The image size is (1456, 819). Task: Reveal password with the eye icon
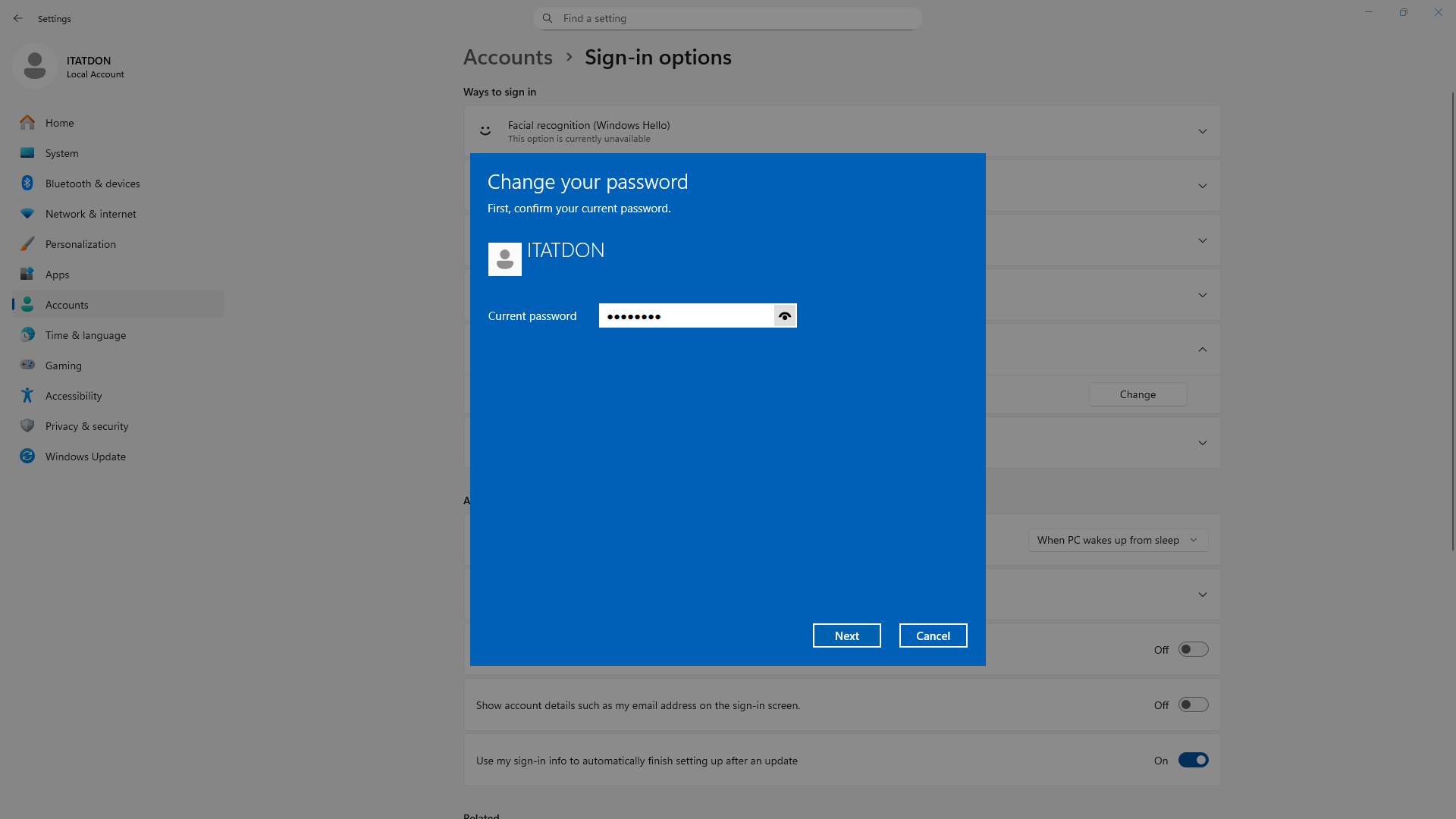point(785,315)
